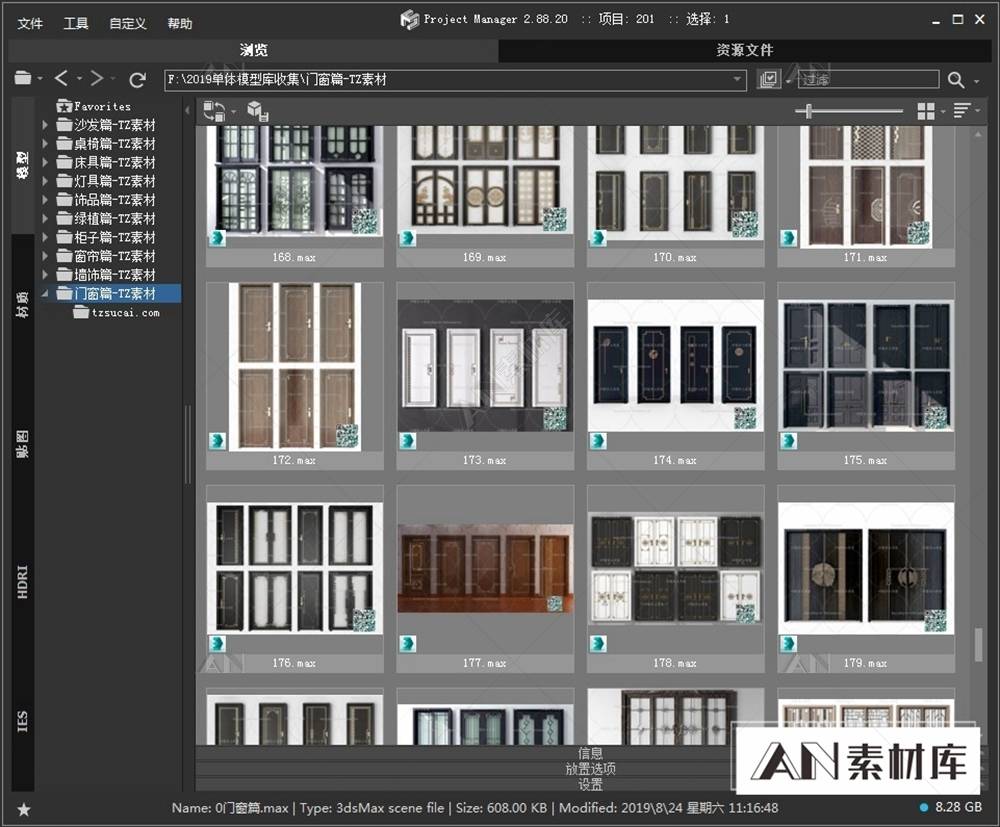Screen dimensions: 1000x827
Task: Click the favorites star icon at bottom left
Action: point(24,810)
